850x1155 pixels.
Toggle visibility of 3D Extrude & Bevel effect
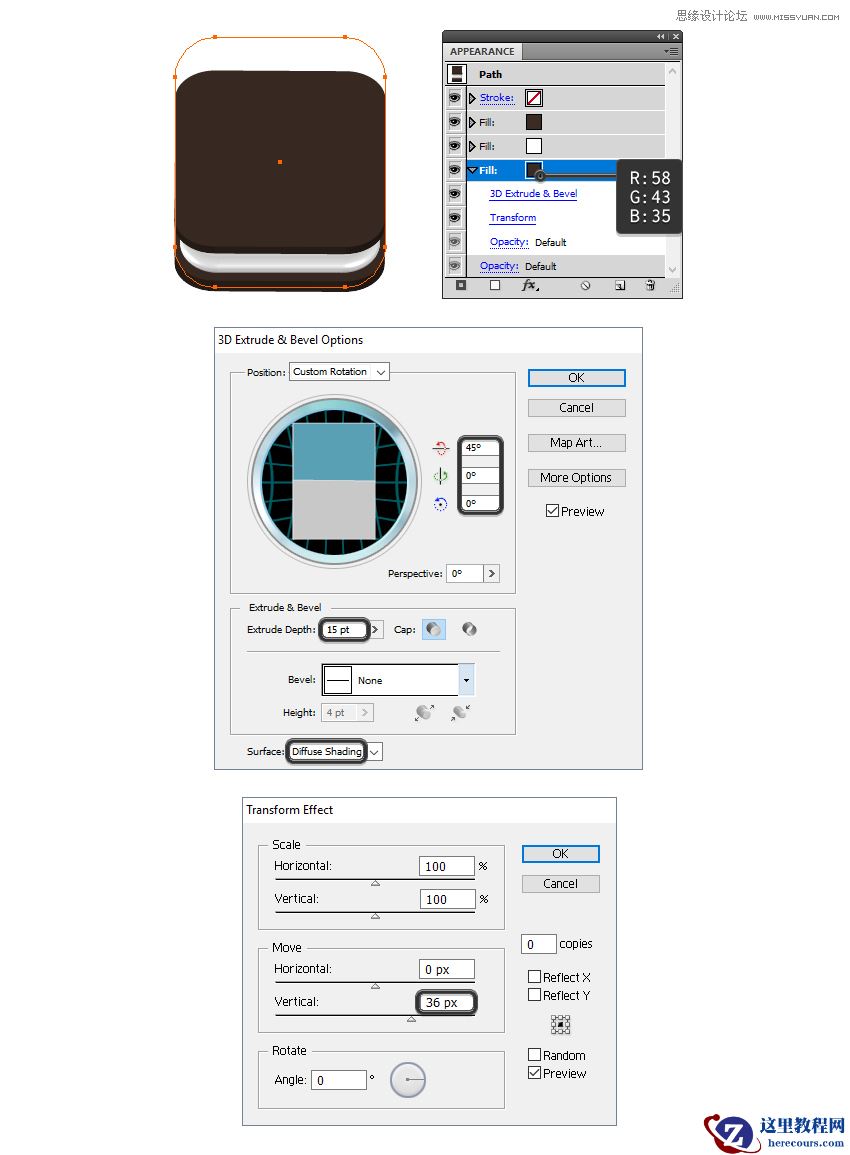(x=454, y=194)
